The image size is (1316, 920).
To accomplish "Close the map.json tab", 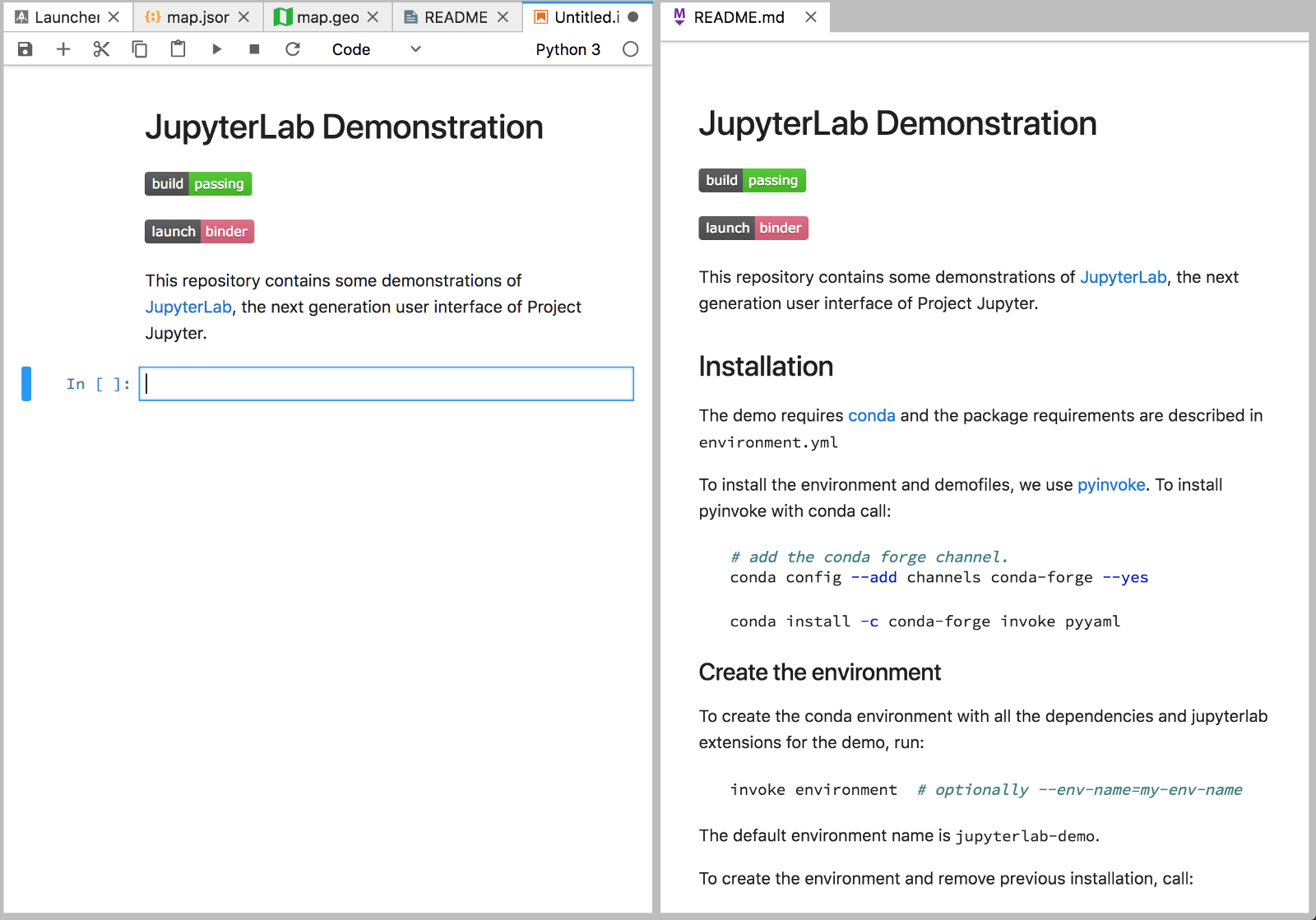I will (243, 17).
